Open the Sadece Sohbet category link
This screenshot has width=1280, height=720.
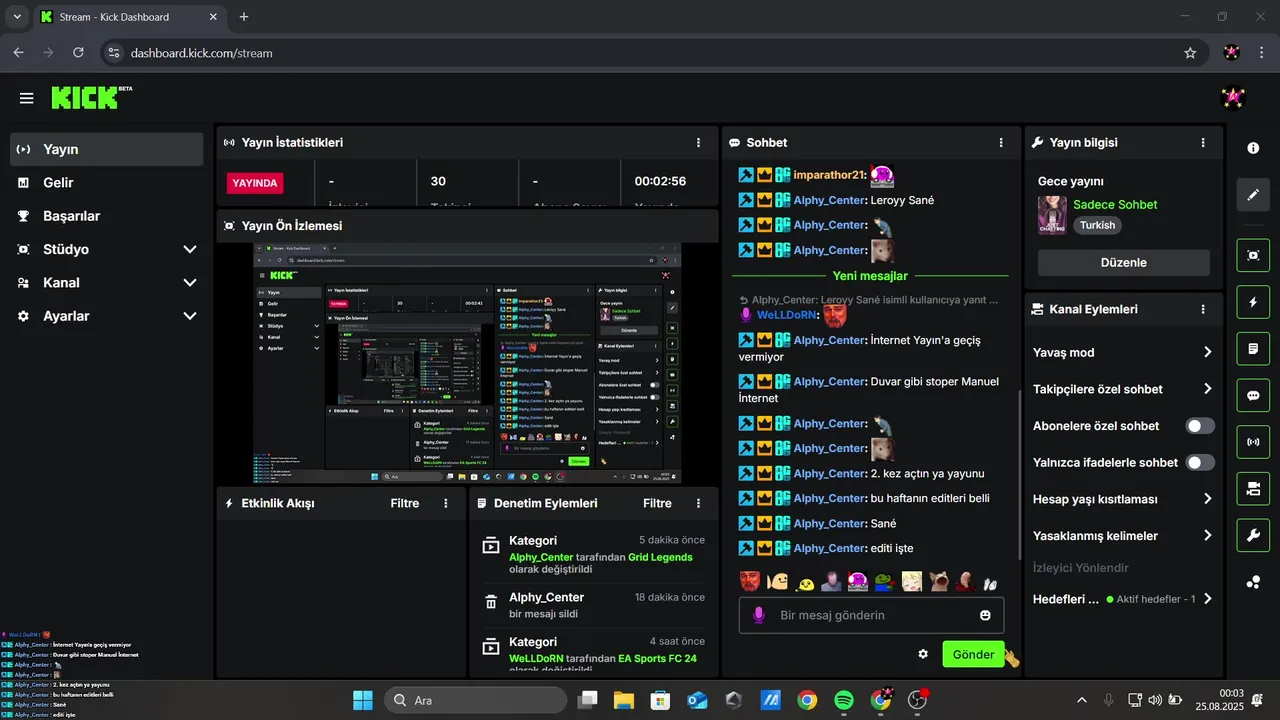(1115, 204)
